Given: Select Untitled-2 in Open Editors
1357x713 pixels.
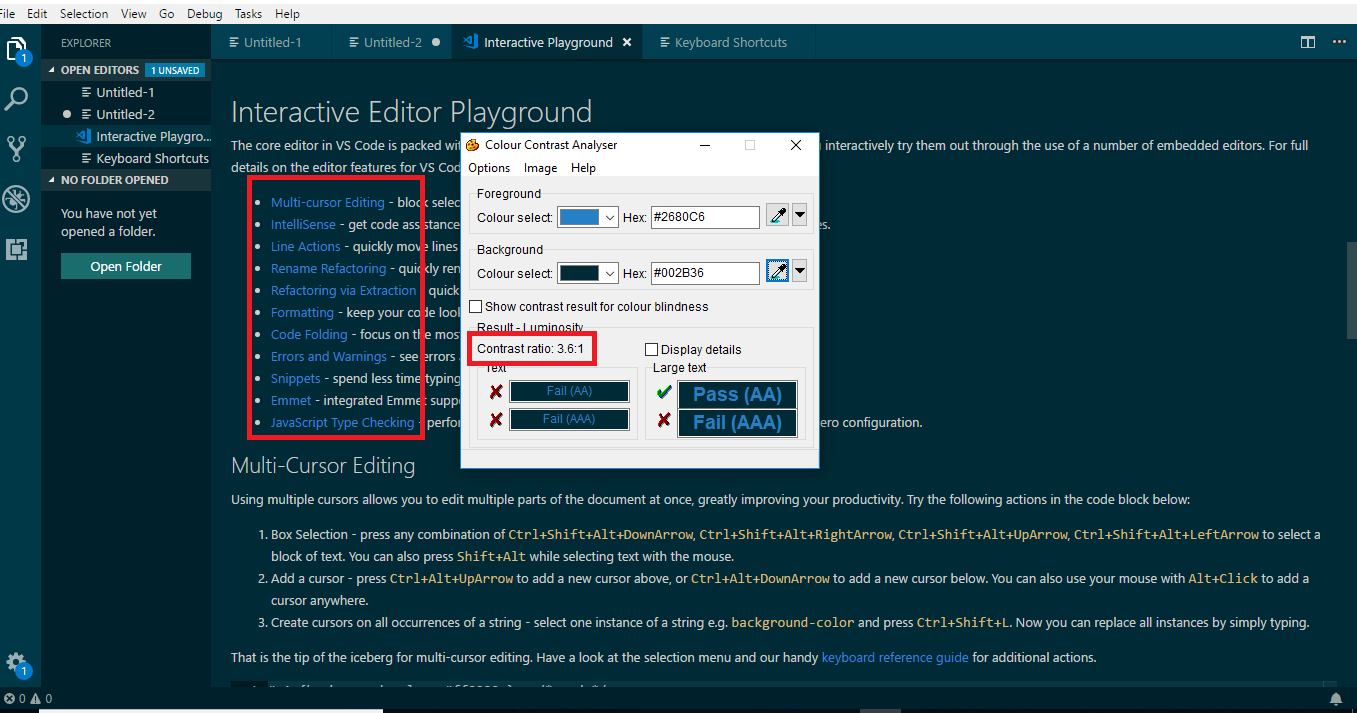Looking at the screenshot, I should pos(126,114).
